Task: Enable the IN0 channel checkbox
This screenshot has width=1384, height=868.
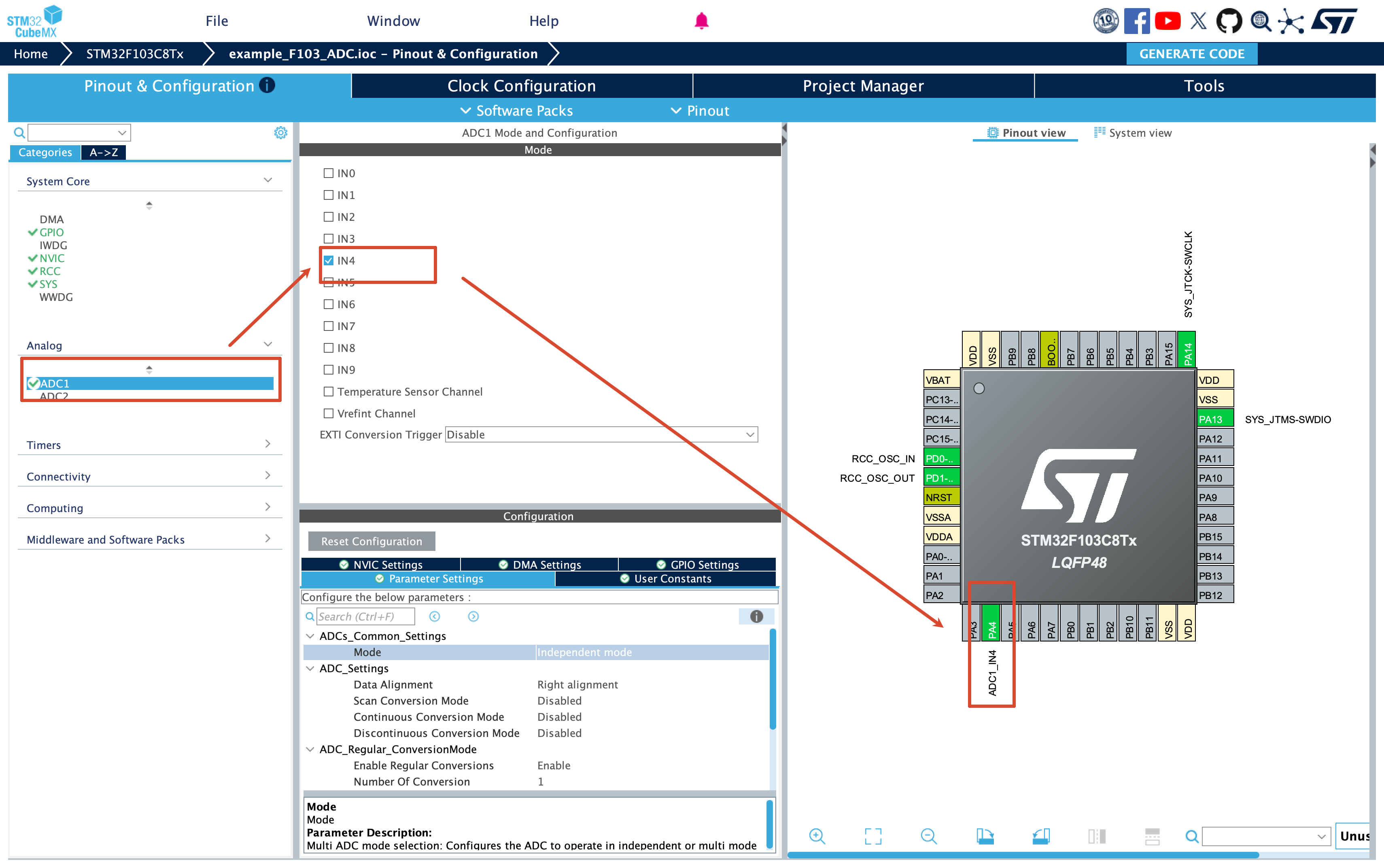Action: 329,173
